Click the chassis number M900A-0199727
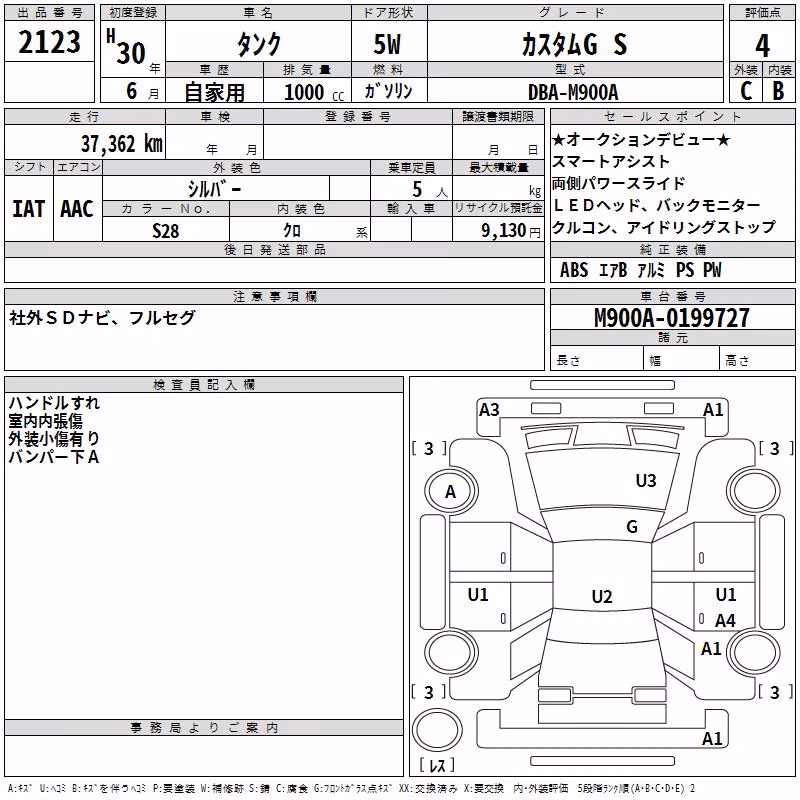800x800 pixels. click(672, 318)
